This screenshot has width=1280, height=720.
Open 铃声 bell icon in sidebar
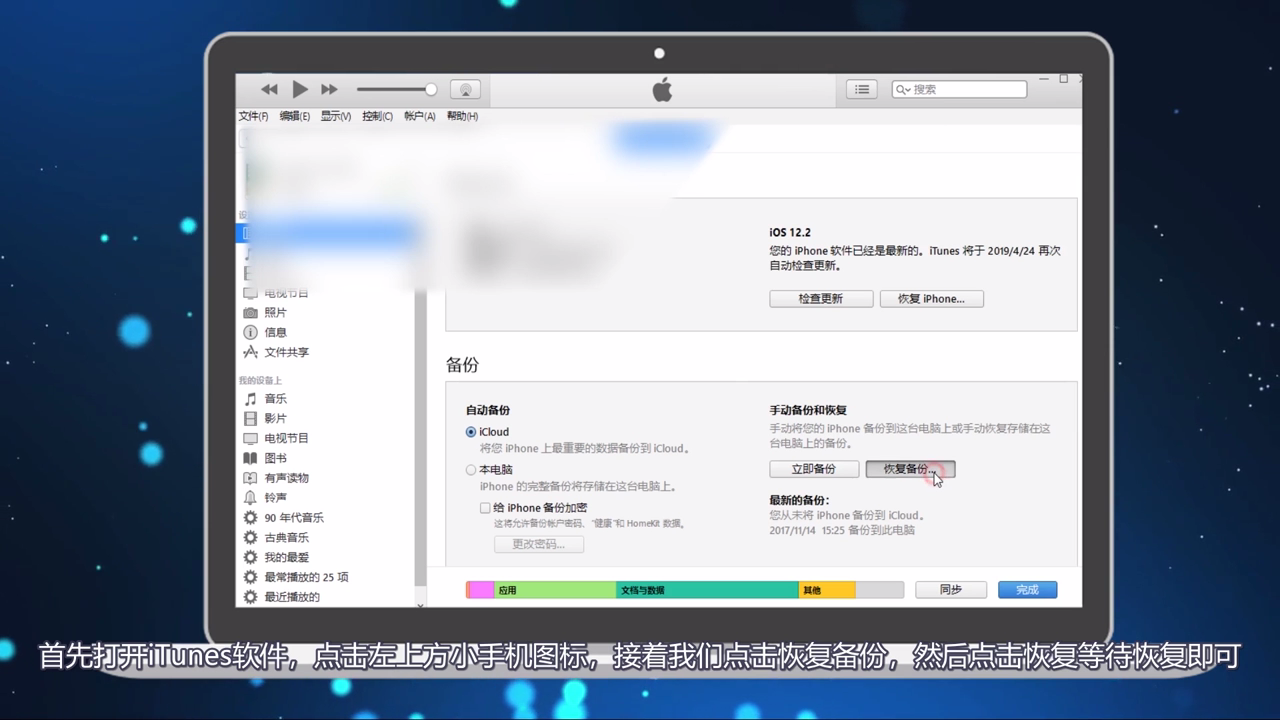[x=251, y=497]
